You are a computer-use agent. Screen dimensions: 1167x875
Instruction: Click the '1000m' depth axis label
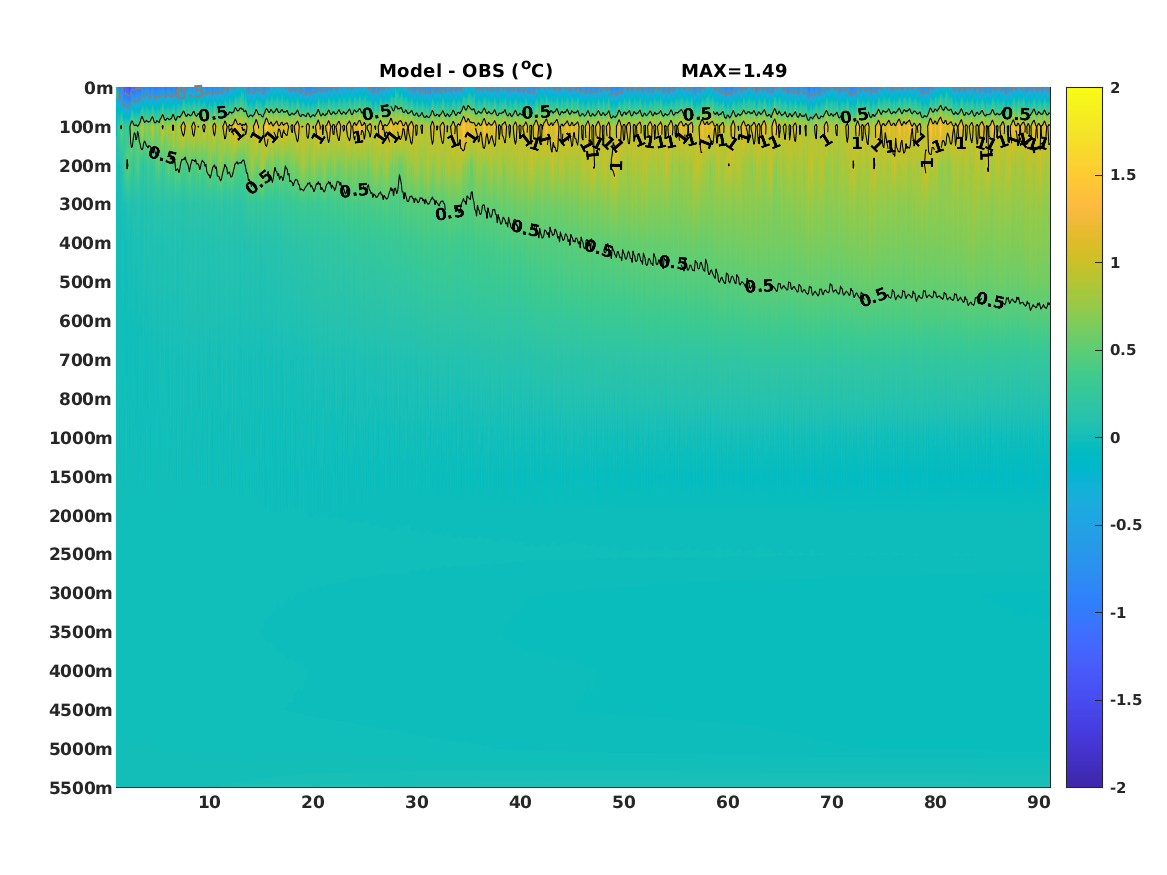pos(81,438)
